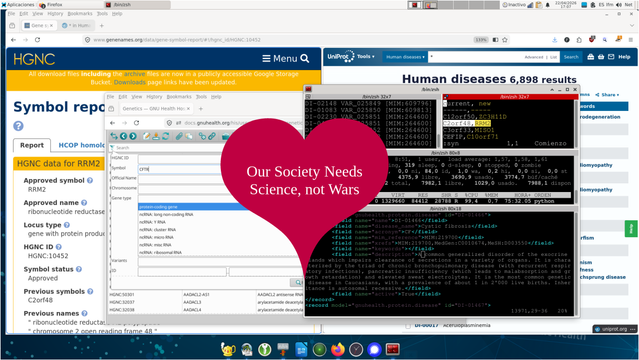Image resolution: width=639 pixels, height=360 pixels.
Task: Open Tools menu in main Firefox window
Action: click(x=102, y=13)
